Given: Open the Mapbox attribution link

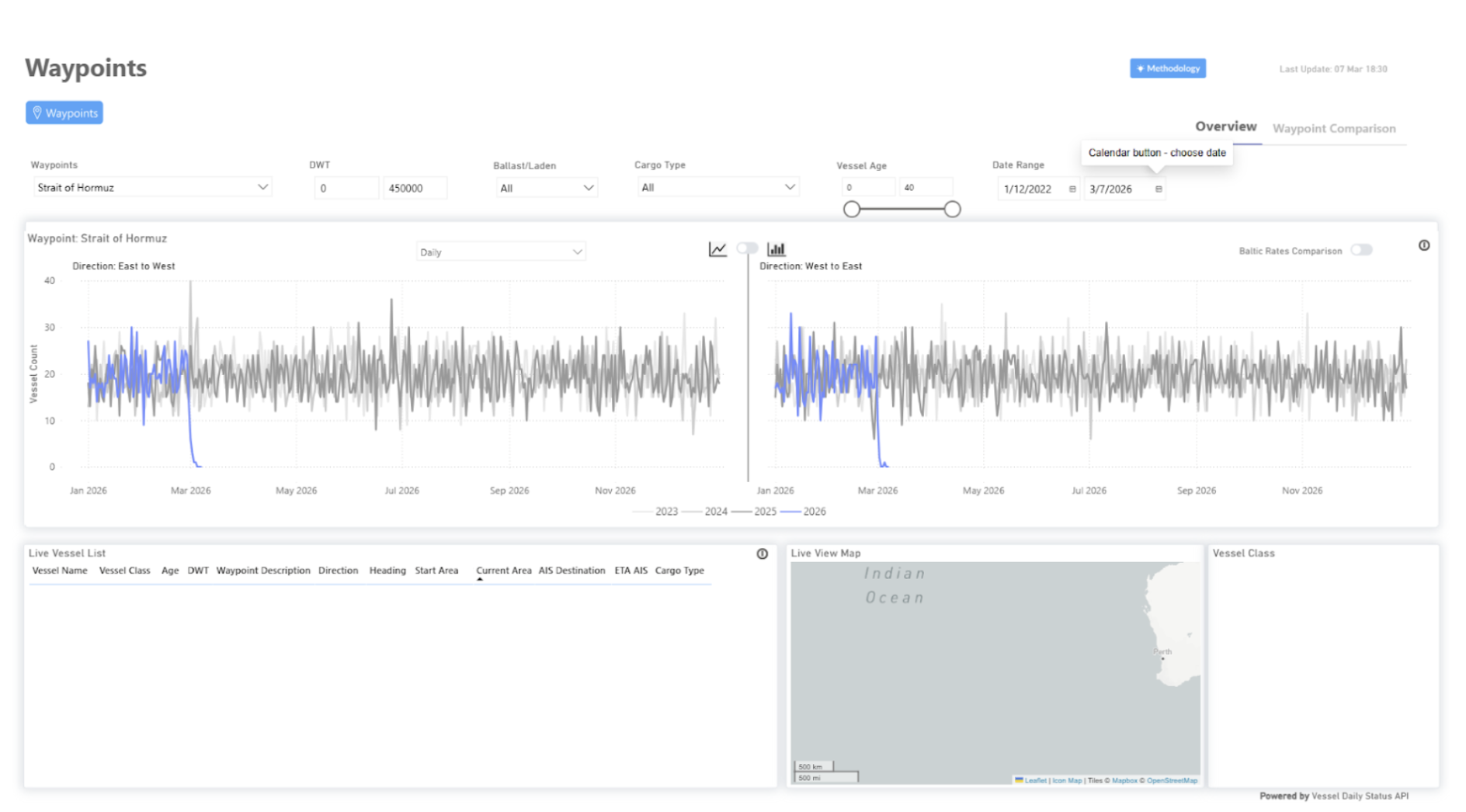Looking at the screenshot, I should 1124,780.
